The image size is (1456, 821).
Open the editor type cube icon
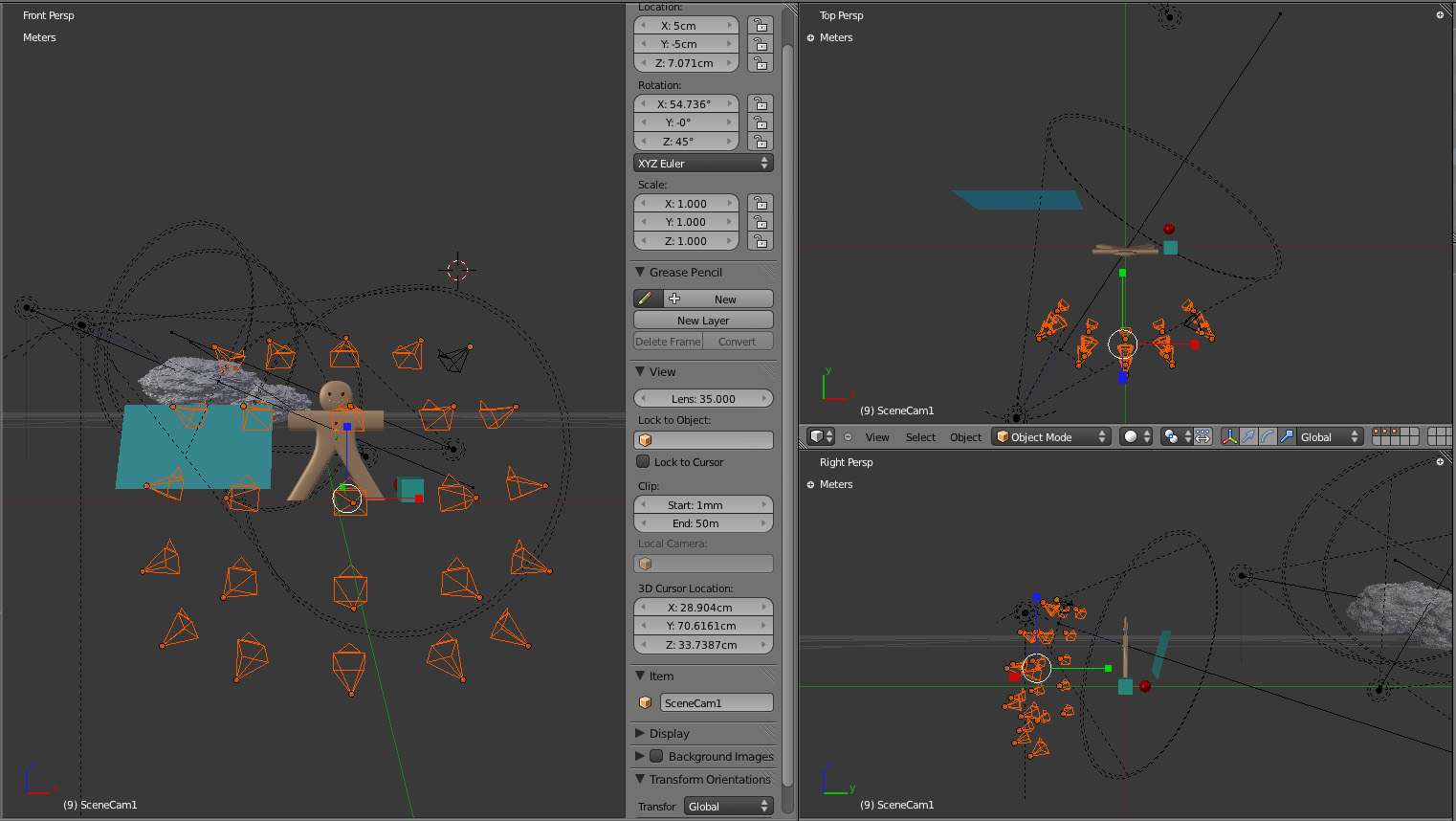pyautogui.click(x=821, y=437)
